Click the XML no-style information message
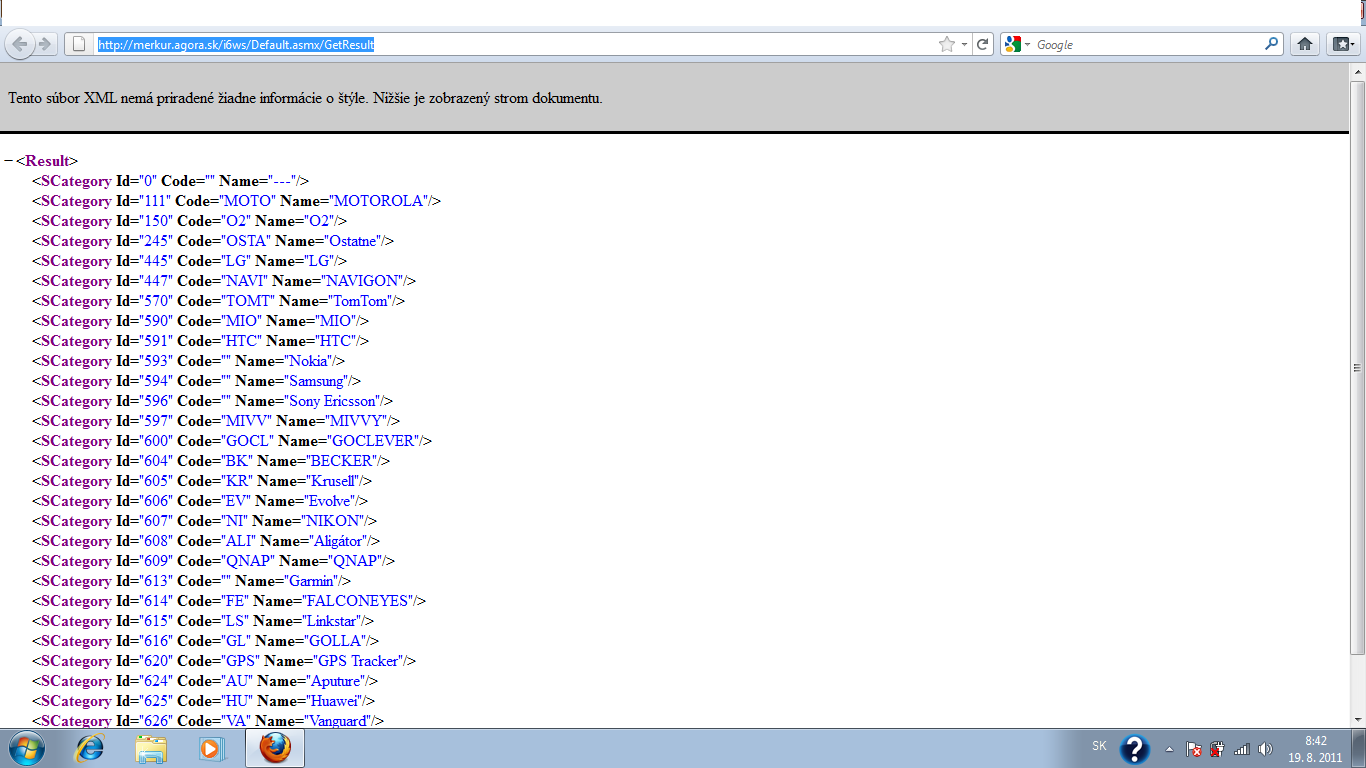The image size is (1366, 768). point(305,98)
